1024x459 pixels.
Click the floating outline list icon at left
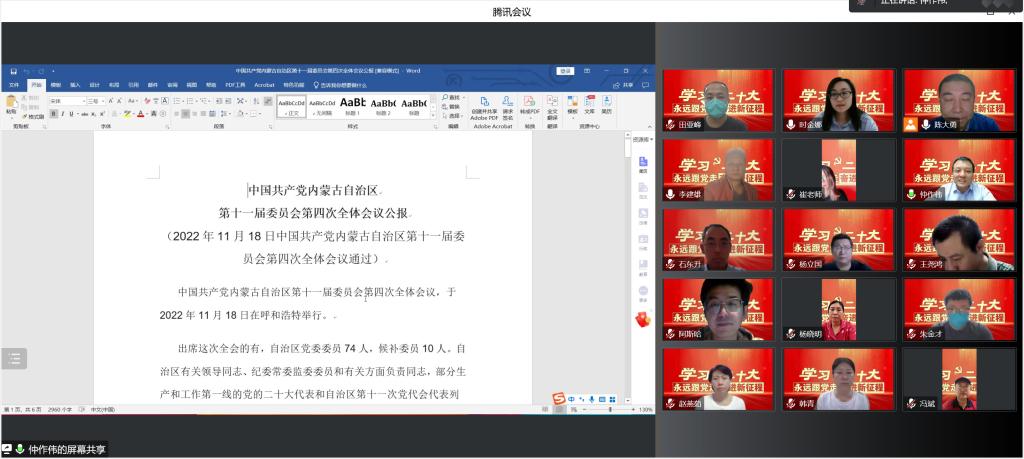[14, 359]
